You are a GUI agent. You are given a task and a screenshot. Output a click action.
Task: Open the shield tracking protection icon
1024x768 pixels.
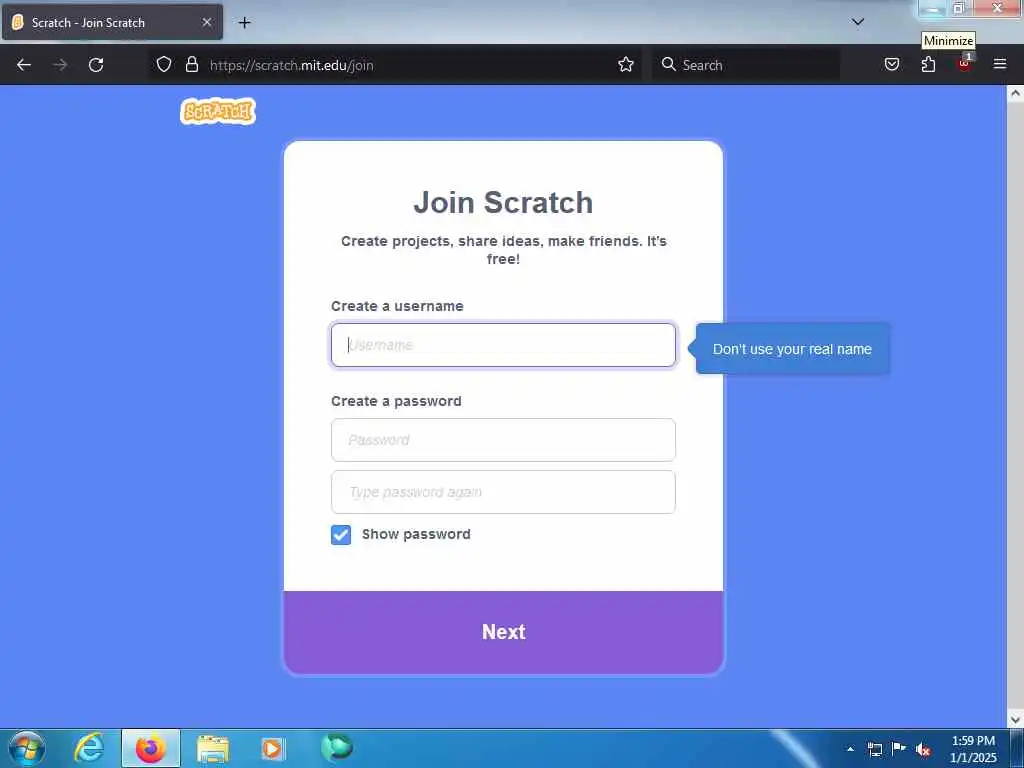(x=164, y=65)
